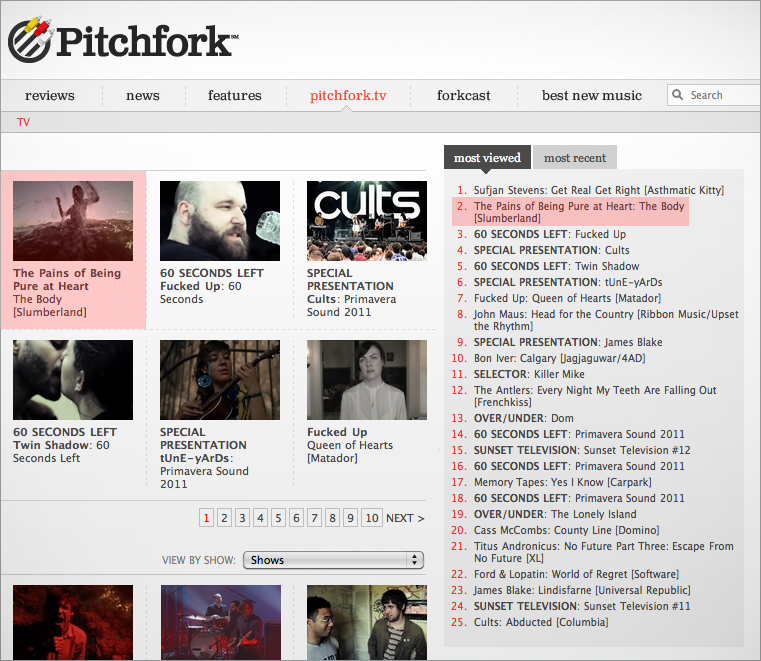This screenshot has width=761, height=661.
Task: Go to pagination page 3
Action: pos(242,518)
